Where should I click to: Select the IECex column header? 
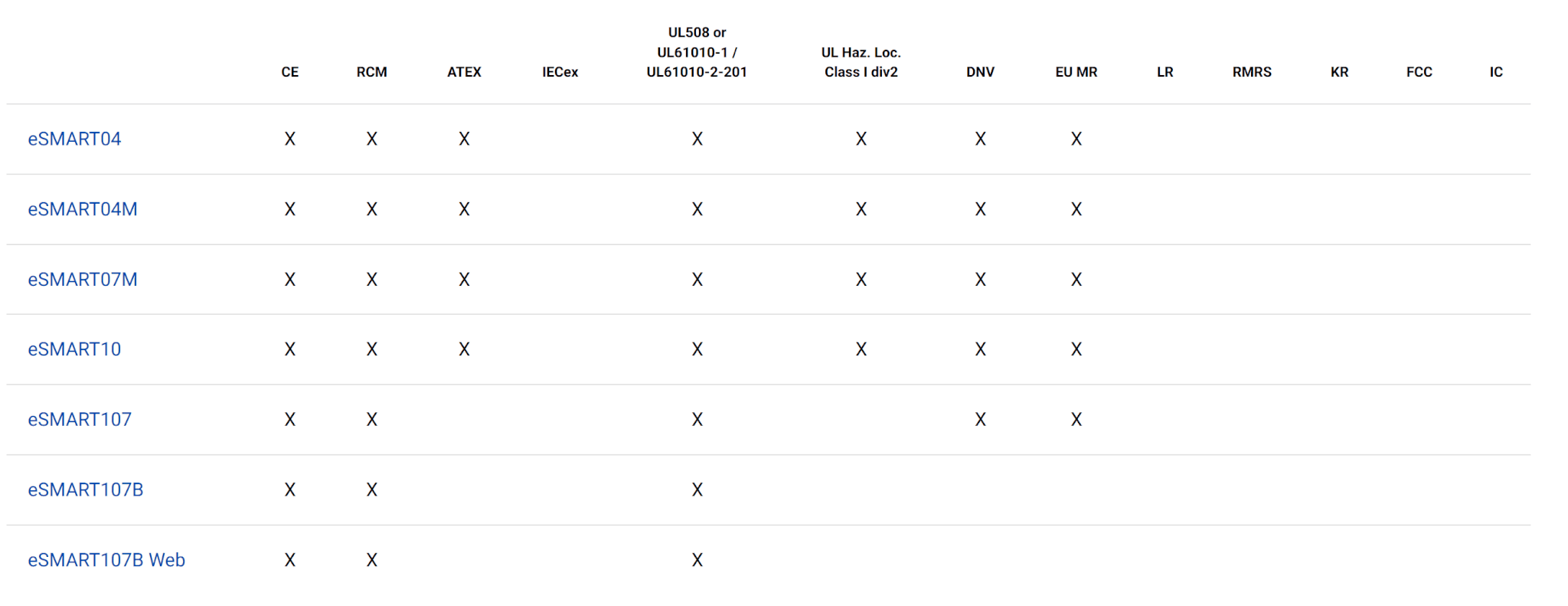[x=560, y=72]
